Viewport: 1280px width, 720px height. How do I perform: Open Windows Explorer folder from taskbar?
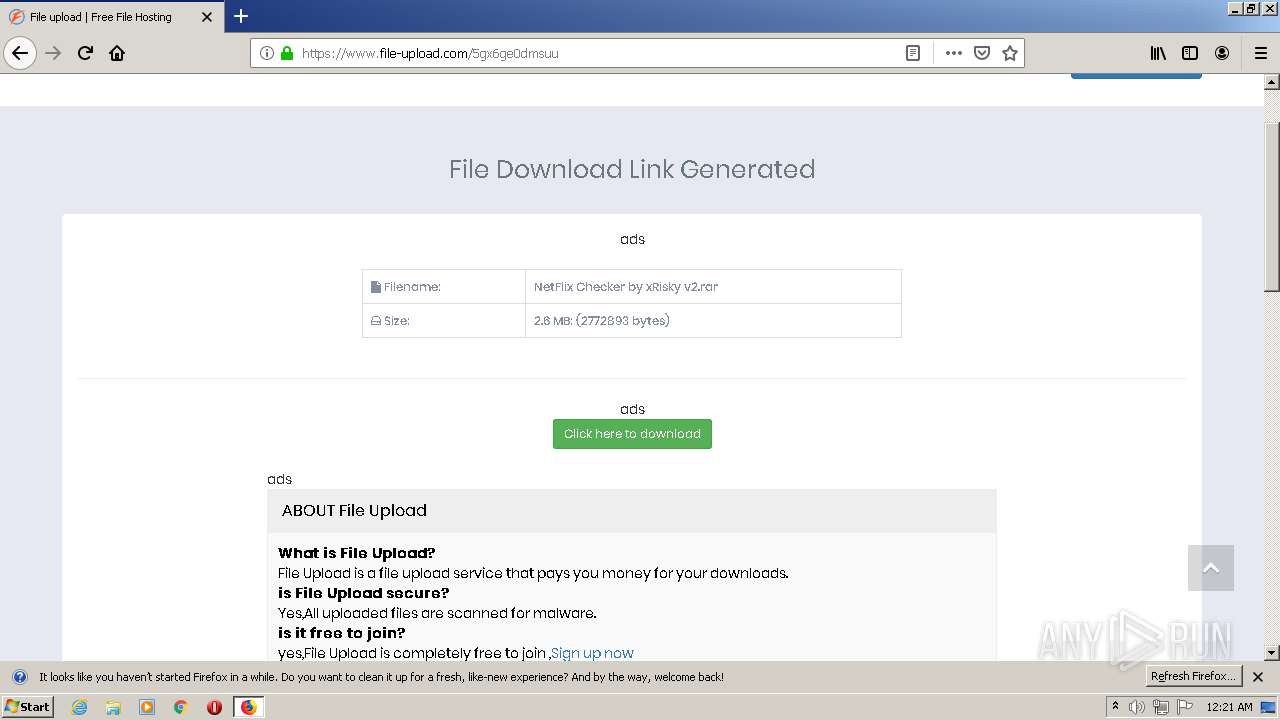pyautogui.click(x=113, y=707)
